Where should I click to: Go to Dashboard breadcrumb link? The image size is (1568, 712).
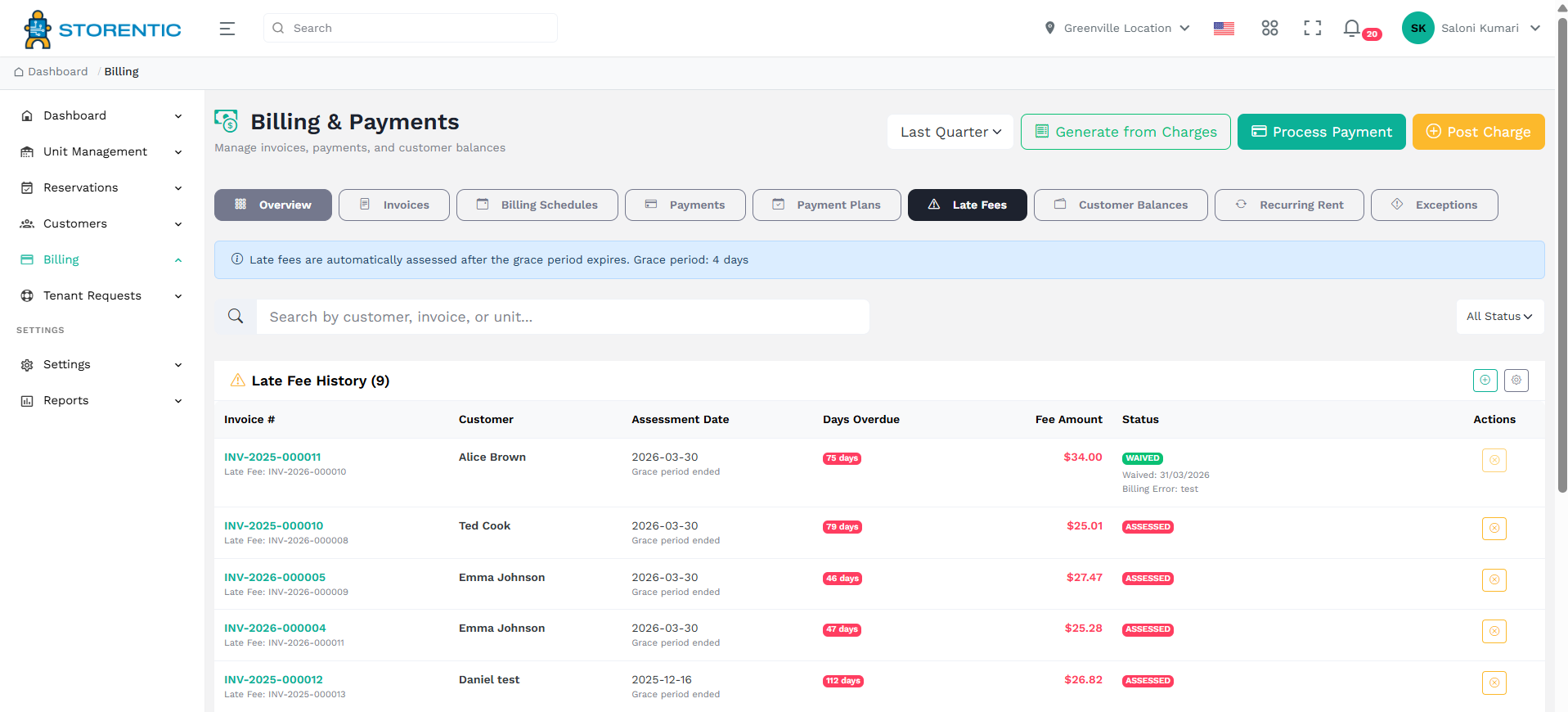(x=57, y=72)
